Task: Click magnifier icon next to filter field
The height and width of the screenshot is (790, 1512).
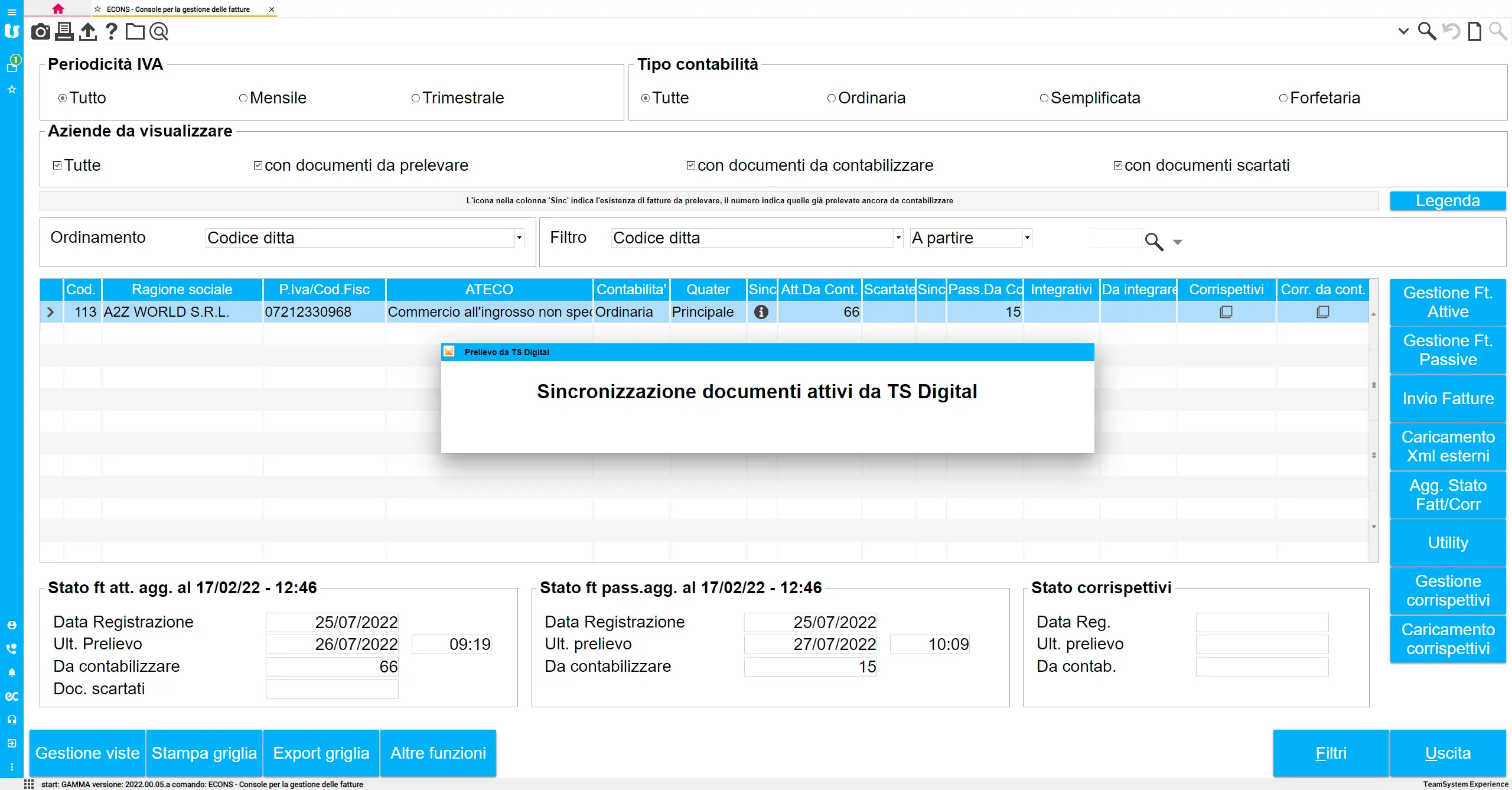Action: tap(1153, 241)
